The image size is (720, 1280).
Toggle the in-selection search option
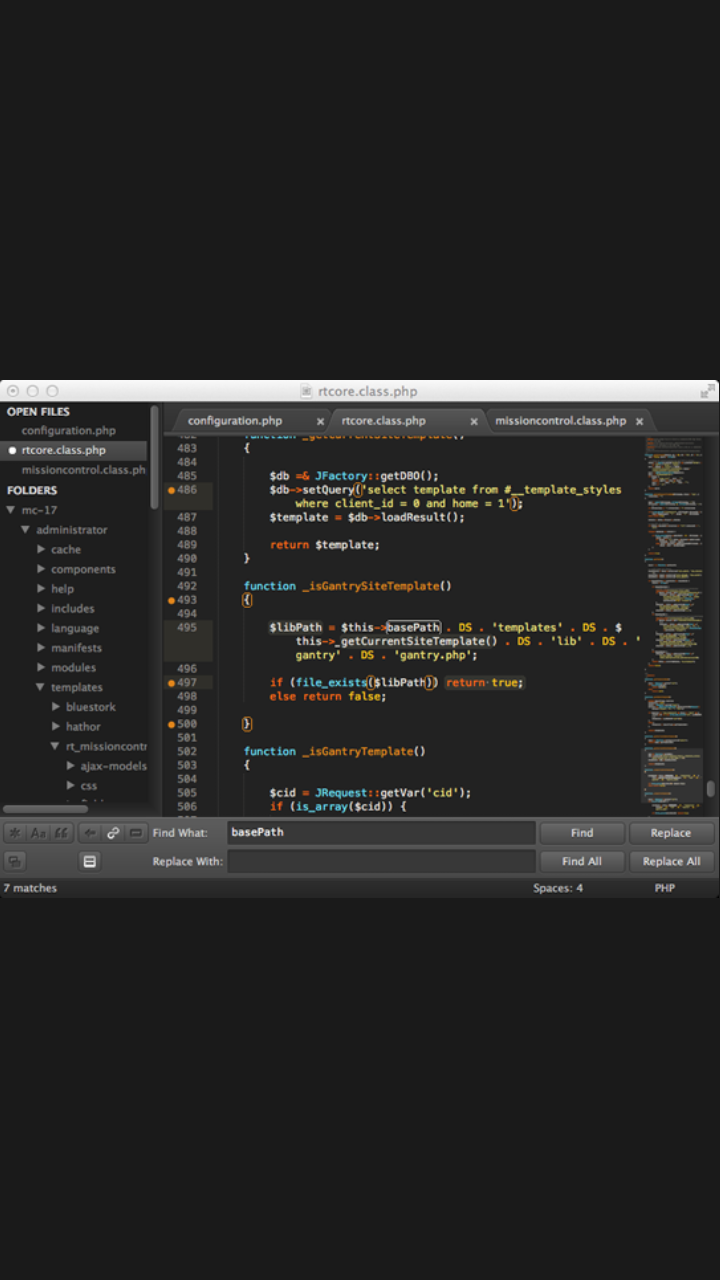[136, 833]
